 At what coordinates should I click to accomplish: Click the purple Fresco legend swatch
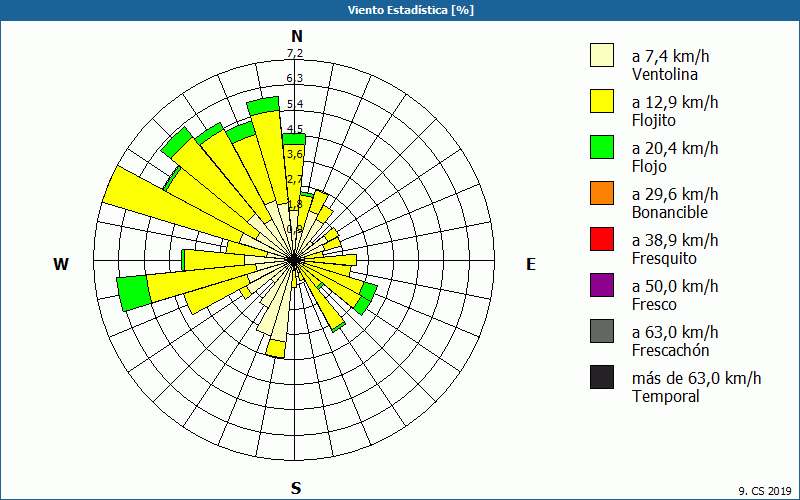602,285
